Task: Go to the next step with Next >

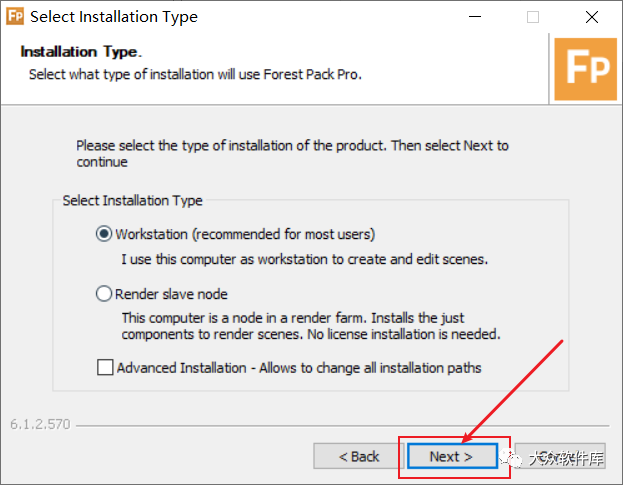Action: (x=452, y=456)
